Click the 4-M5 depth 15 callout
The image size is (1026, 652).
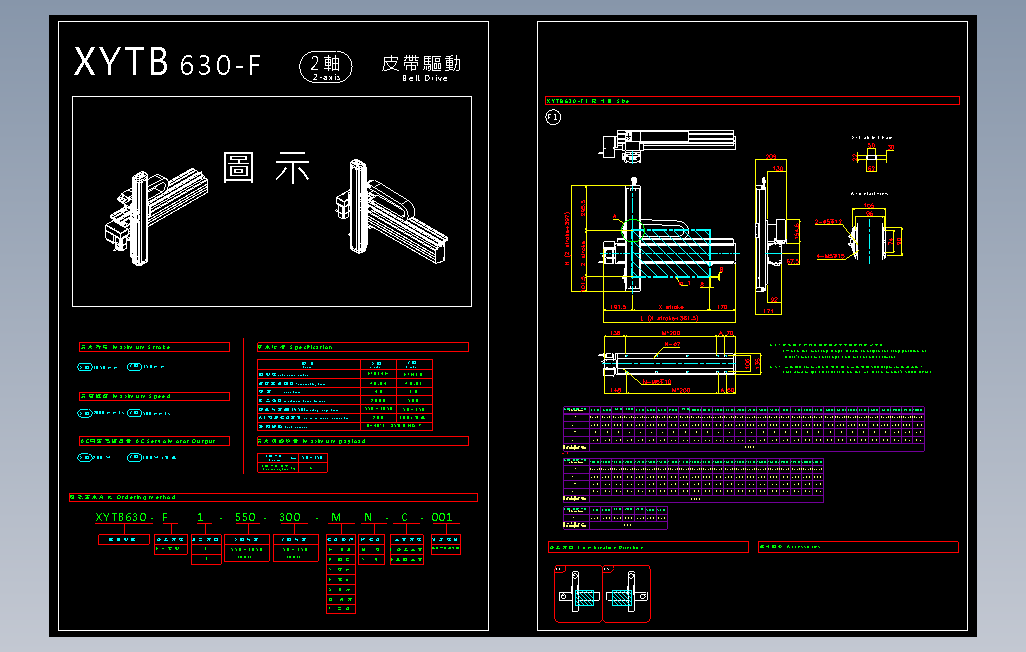point(831,256)
